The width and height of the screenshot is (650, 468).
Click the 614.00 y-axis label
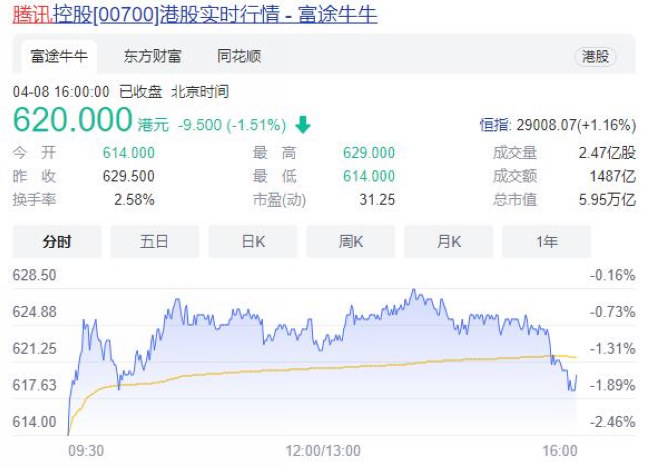tap(34, 422)
